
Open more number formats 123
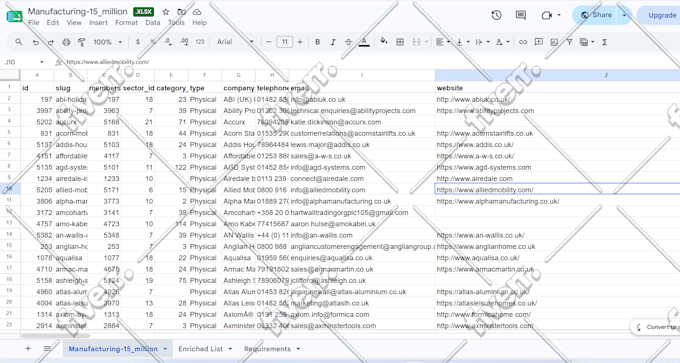point(199,42)
